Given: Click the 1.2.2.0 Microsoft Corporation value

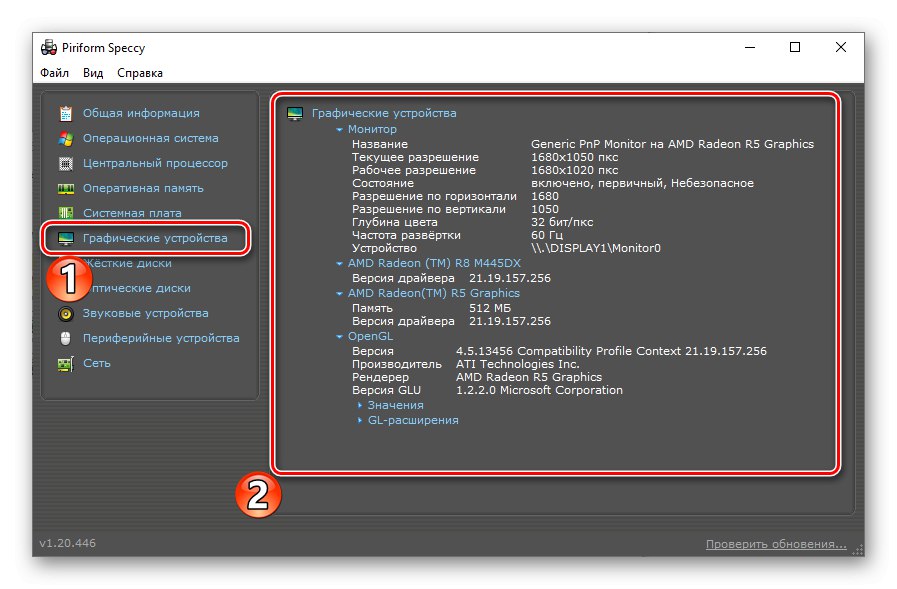Looking at the screenshot, I should (539, 391).
